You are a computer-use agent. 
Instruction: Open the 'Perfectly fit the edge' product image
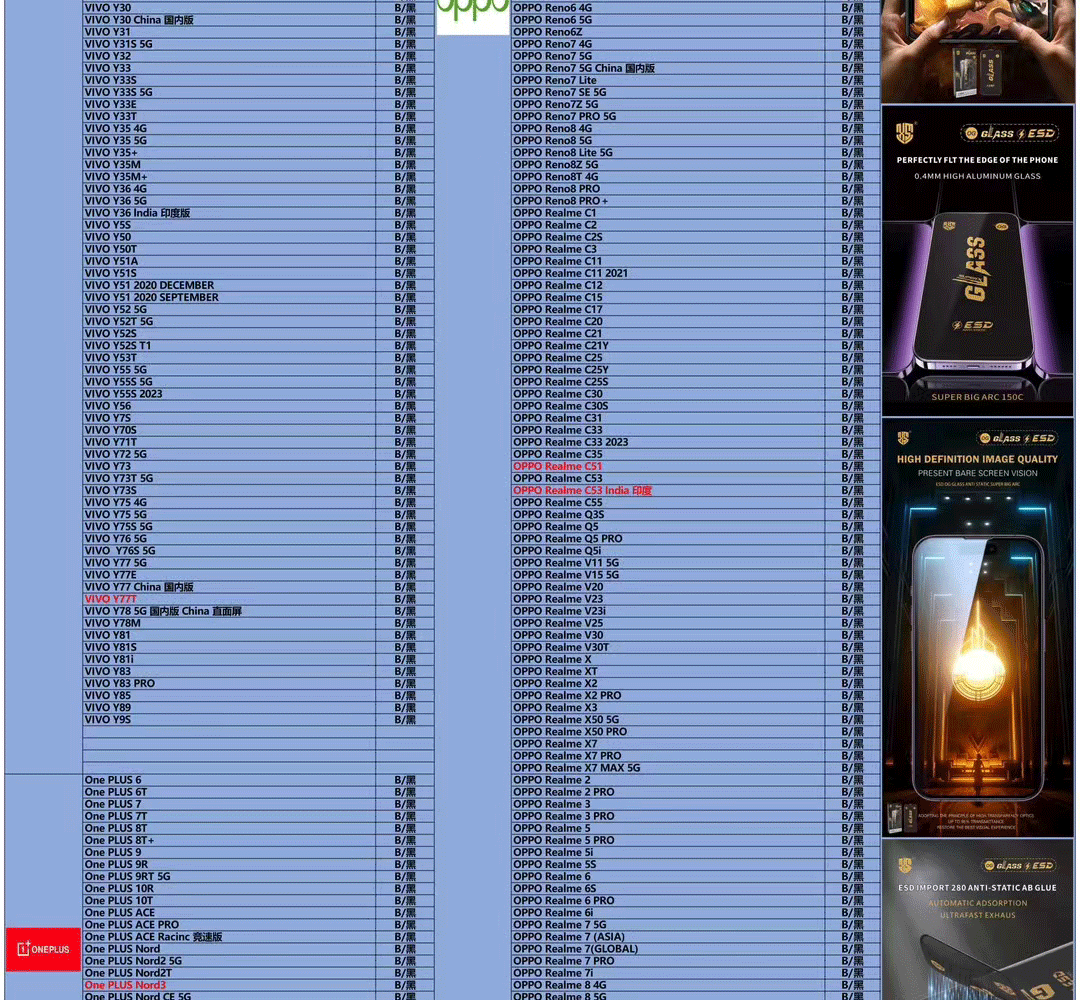977,261
